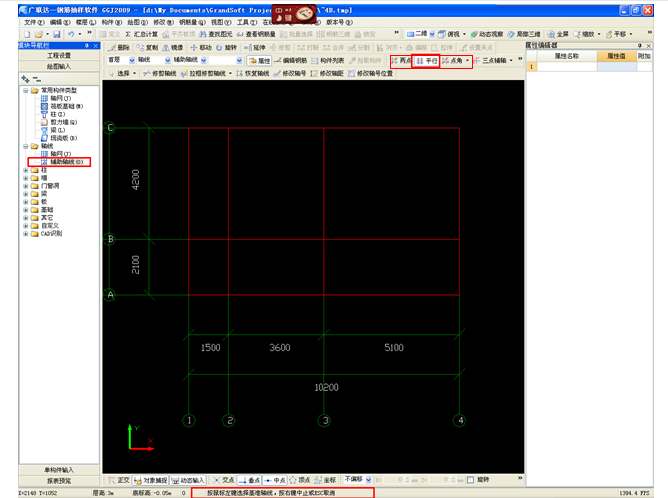
Task: Open the 不偏移 offset dropdown
Action: (x=369, y=480)
